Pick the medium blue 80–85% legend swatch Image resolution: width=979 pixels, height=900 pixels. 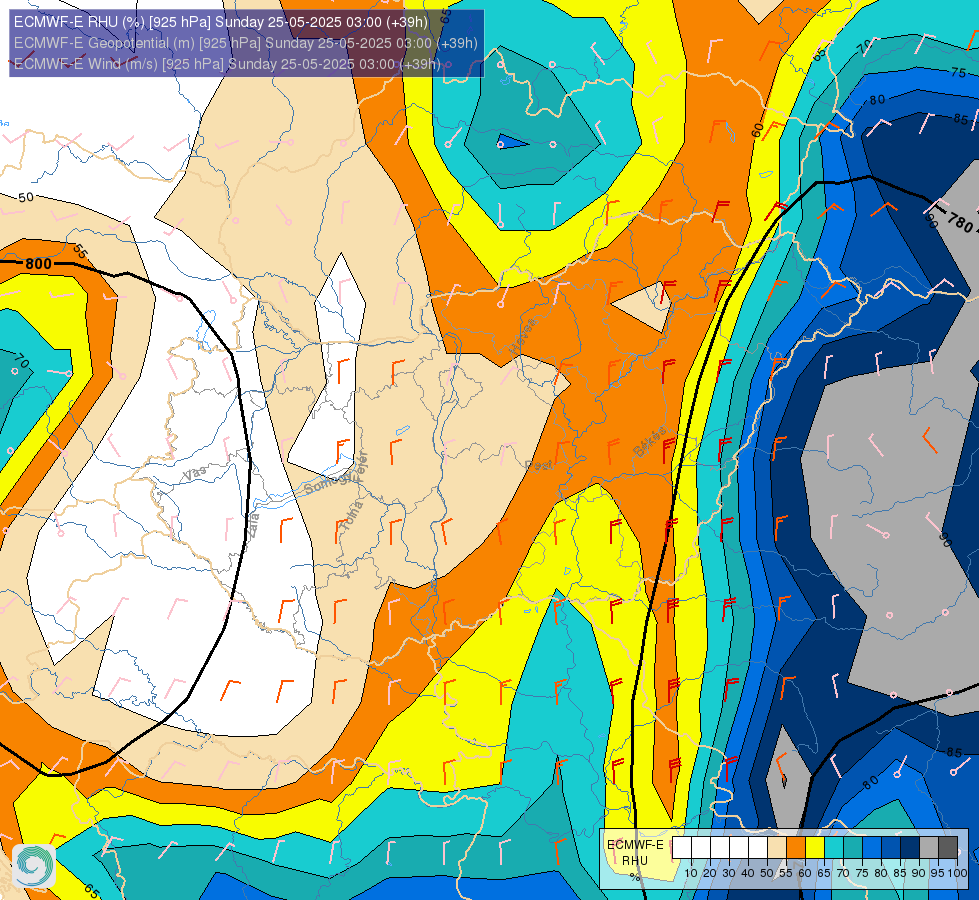coord(891,847)
